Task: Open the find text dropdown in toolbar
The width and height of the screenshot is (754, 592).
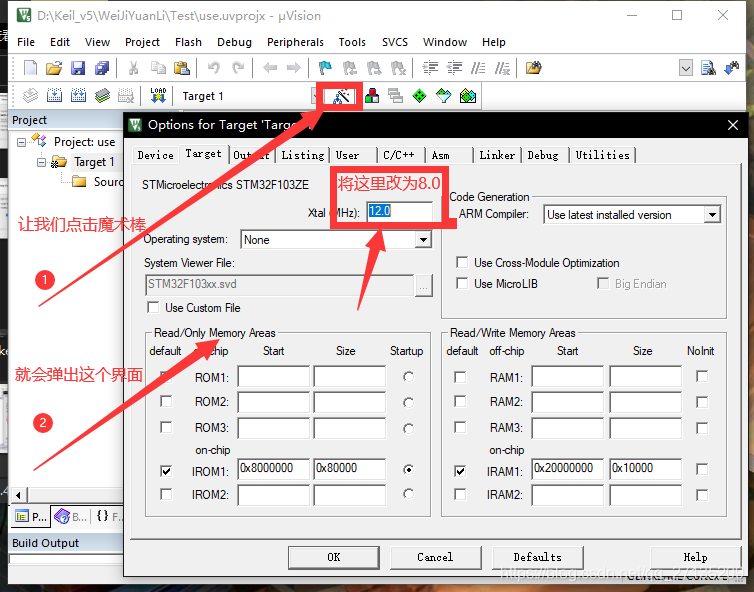Action: (x=686, y=68)
